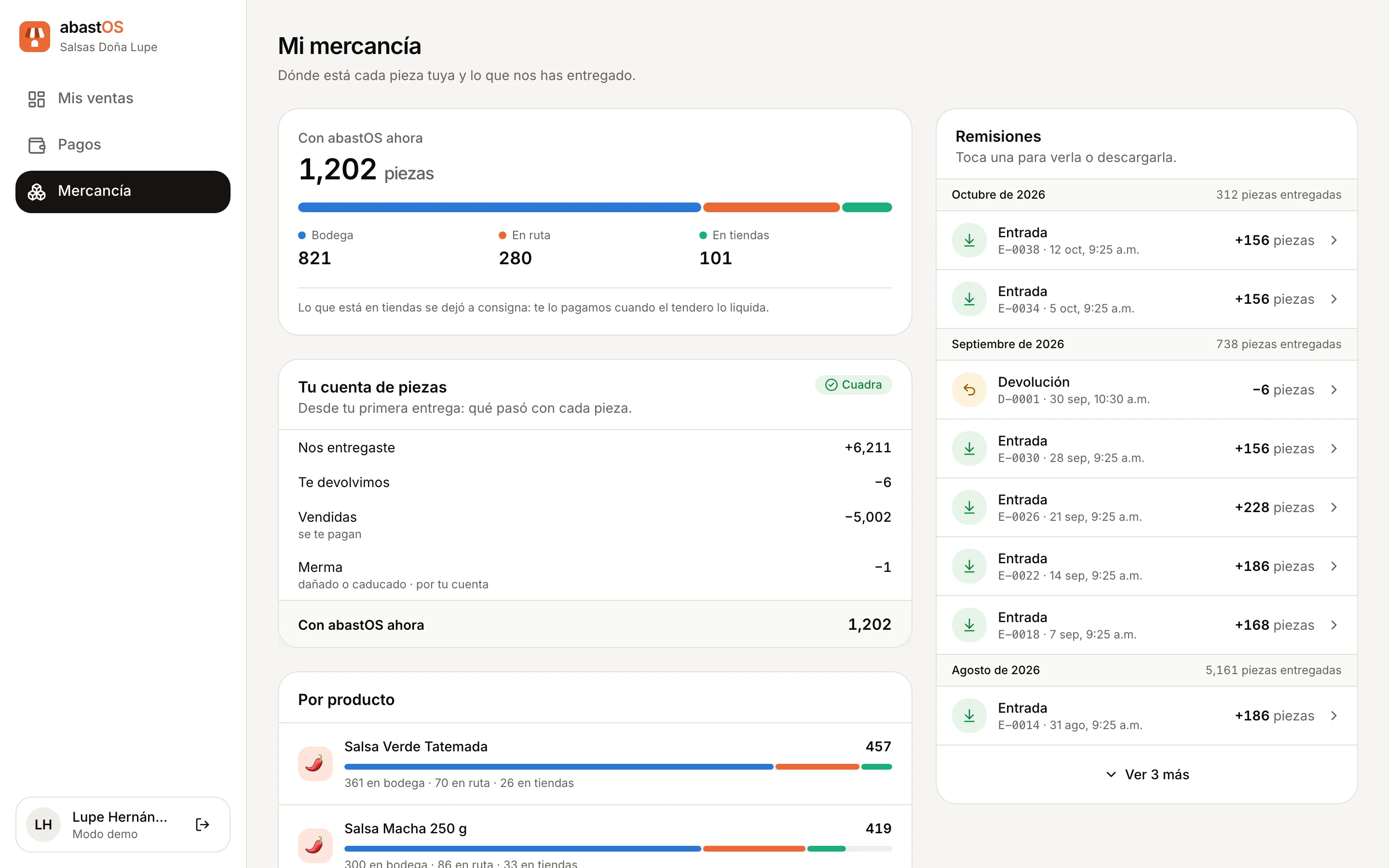
Task: Click download icon of remisión E-0022
Action: pos(969,566)
